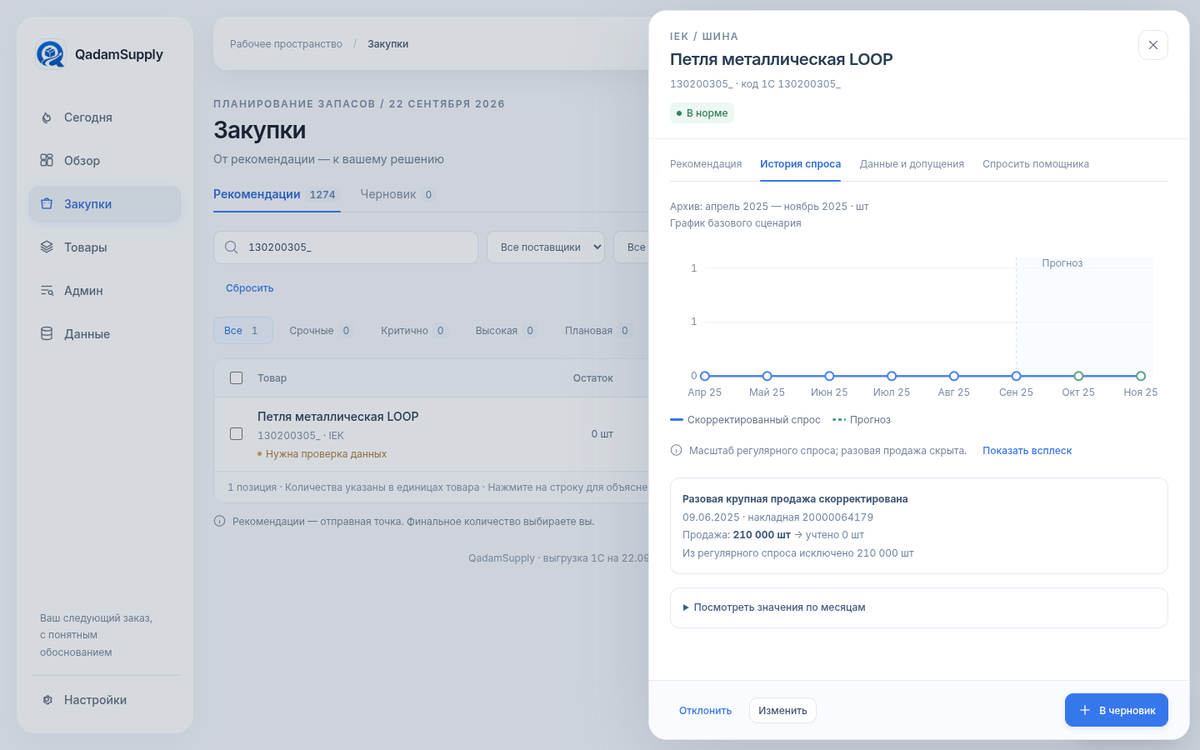Check the Петля металлическая LOOP row checkbox
This screenshot has height=750, width=1200.
tap(236, 434)
